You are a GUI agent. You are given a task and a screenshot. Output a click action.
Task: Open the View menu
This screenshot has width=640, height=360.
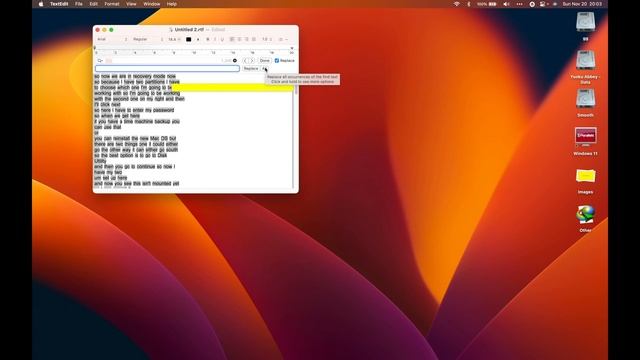pyautogui.click(x=131, y=4)
